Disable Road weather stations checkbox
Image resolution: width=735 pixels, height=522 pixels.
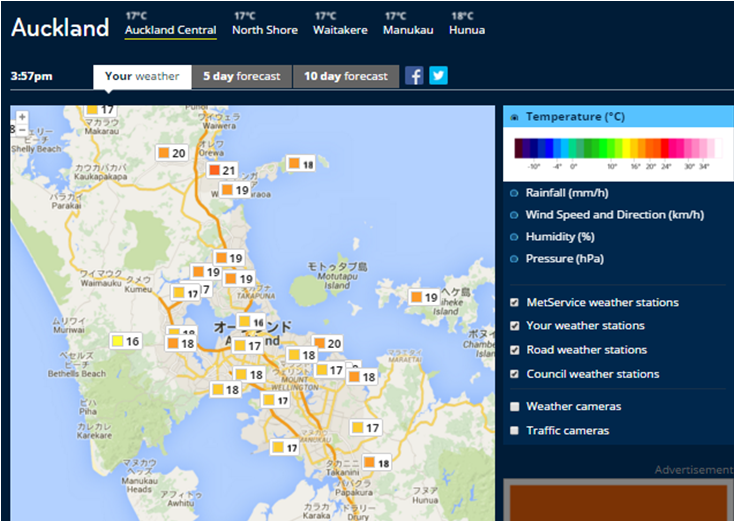click(514, 350)
